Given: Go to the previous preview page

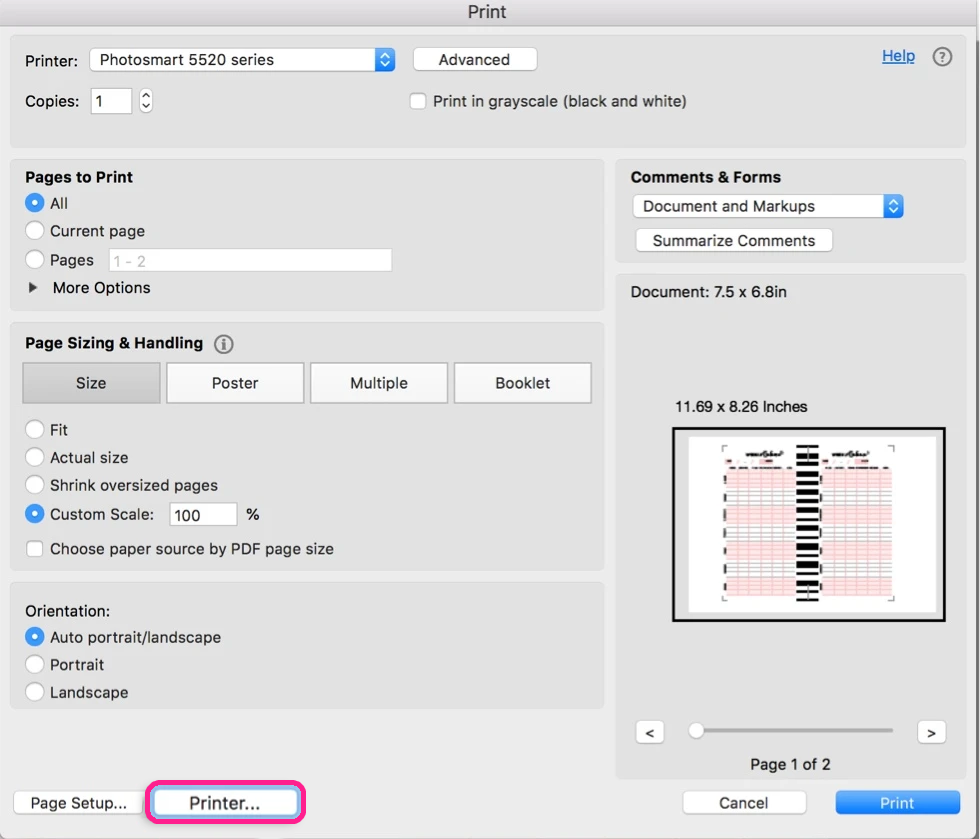Looking at the screenshot, I should coord(650,733).
